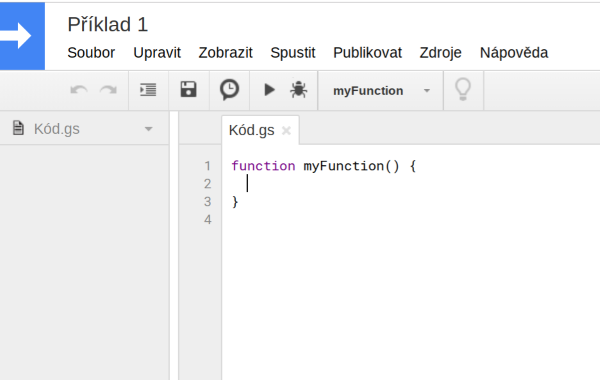Open the Upravit menu

point(157,53)
